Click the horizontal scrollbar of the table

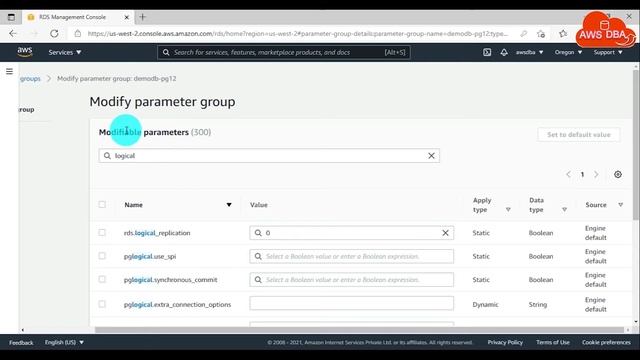click(359, 330)
